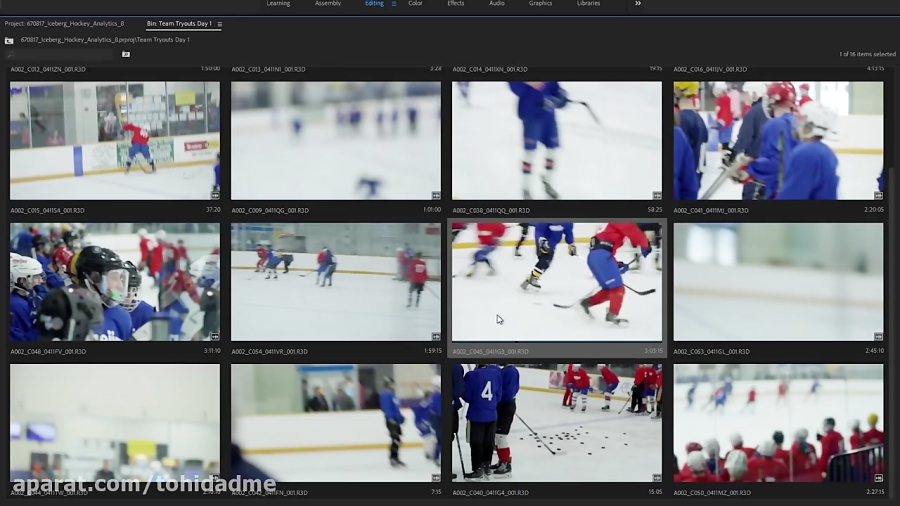This screenshot has height=506, width=900.
Task: Select thumbnail of clip A002_C041_0411MJ_001.R3D
Action: [778, 140]
